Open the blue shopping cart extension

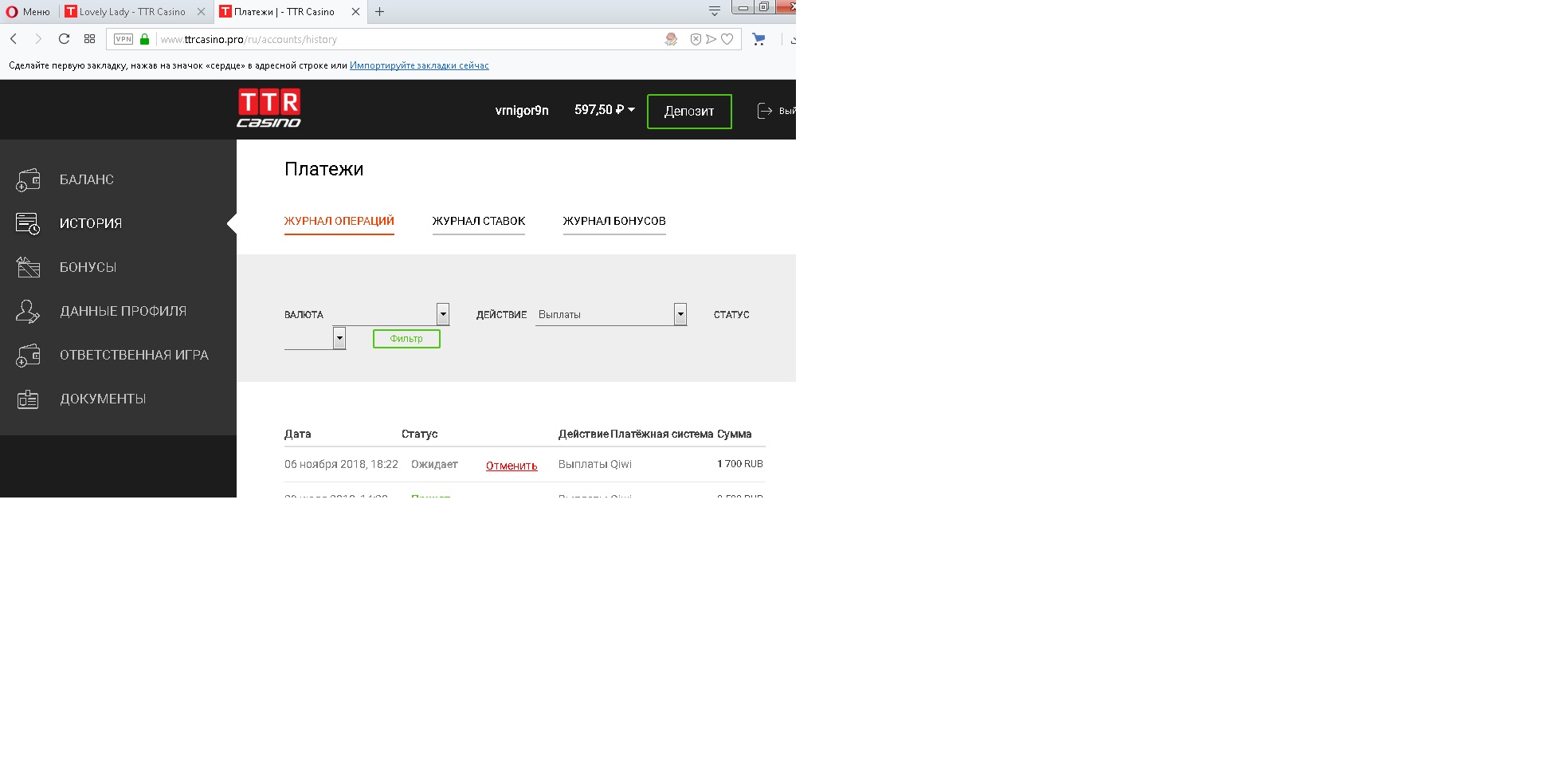point(759,39)
